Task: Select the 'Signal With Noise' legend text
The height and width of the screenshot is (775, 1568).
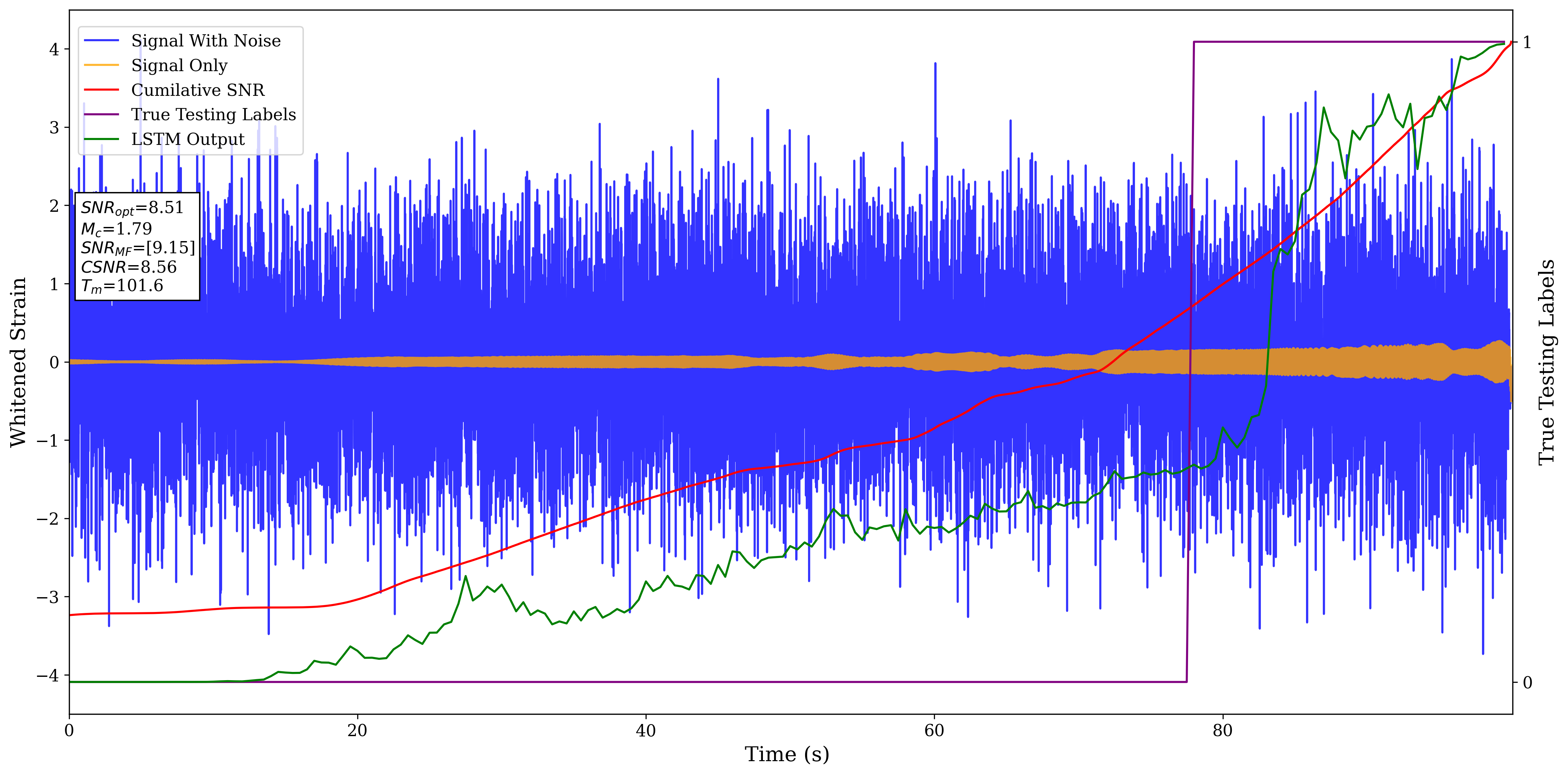Action: coord(206,41)
